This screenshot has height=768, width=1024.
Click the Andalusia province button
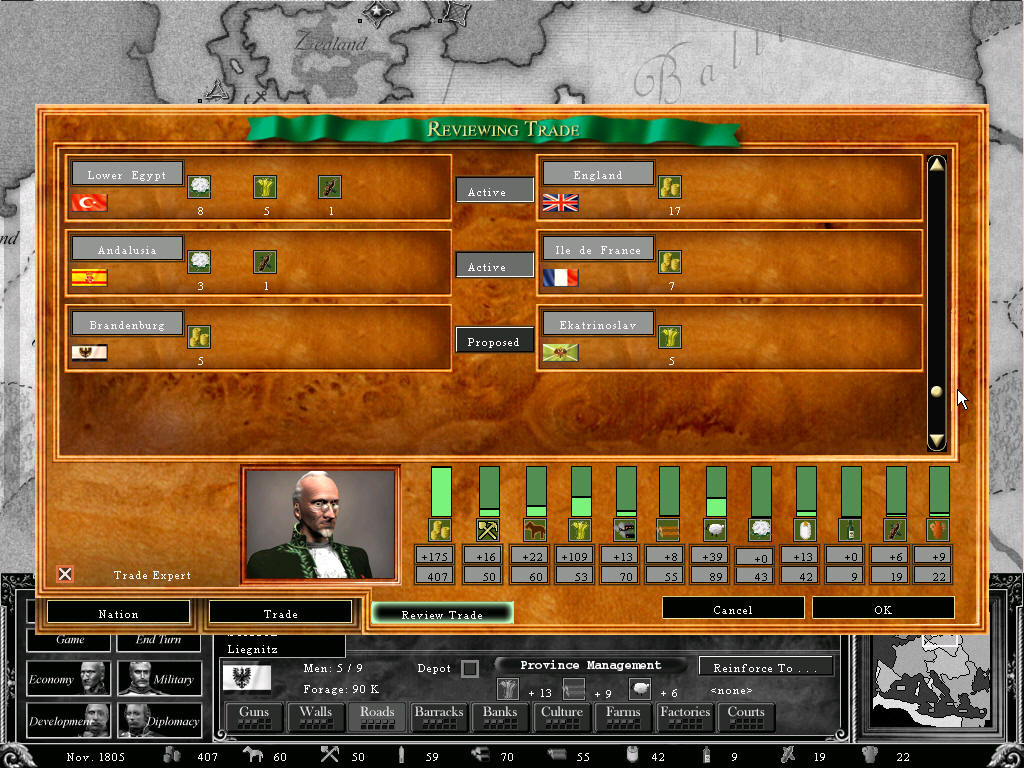(127, 249)
